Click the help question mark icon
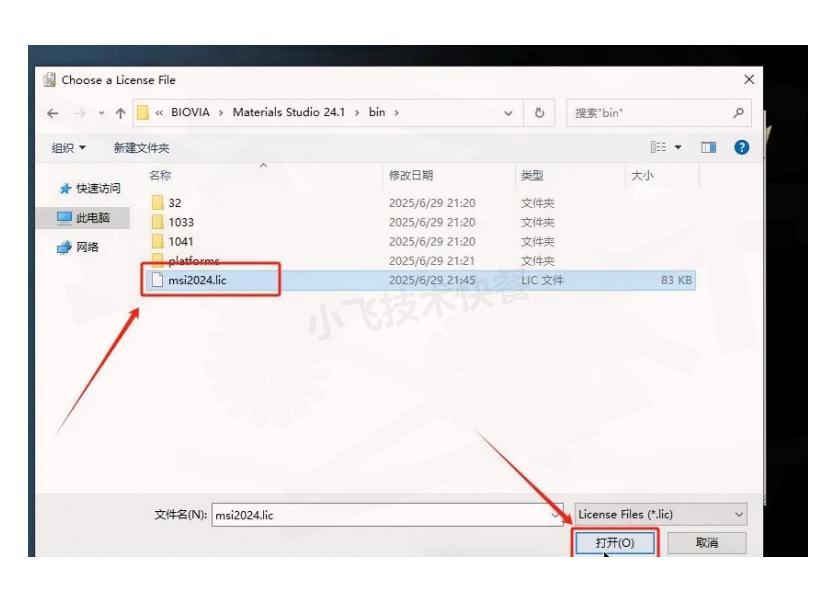Screen dimensions: 837x603 [741, 147]
